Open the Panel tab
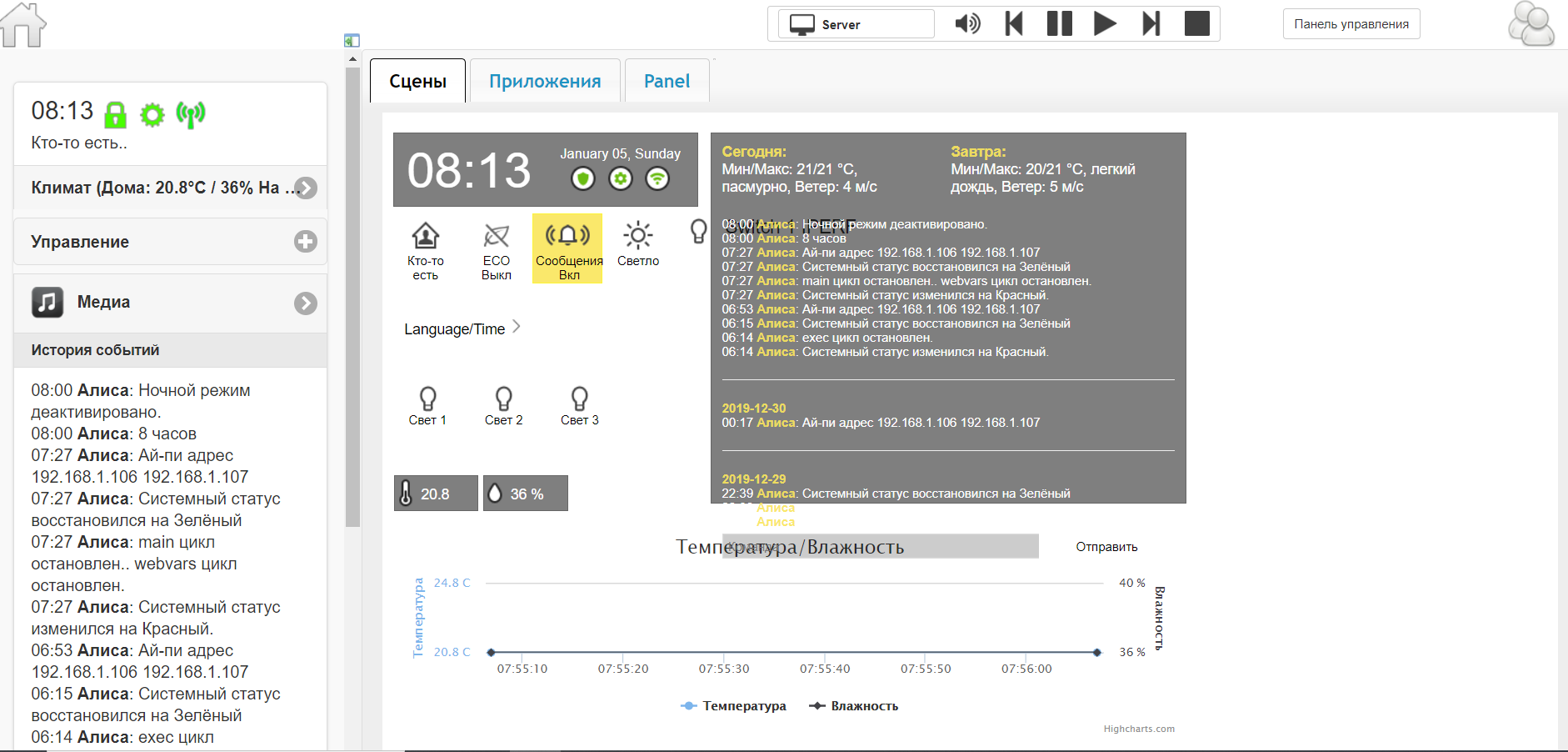 (x=667, y=81)
